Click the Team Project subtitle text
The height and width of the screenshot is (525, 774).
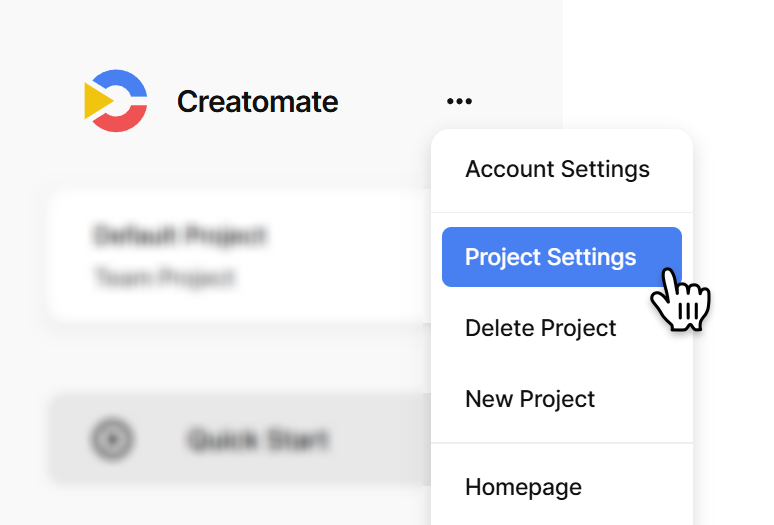coord(164,276)
